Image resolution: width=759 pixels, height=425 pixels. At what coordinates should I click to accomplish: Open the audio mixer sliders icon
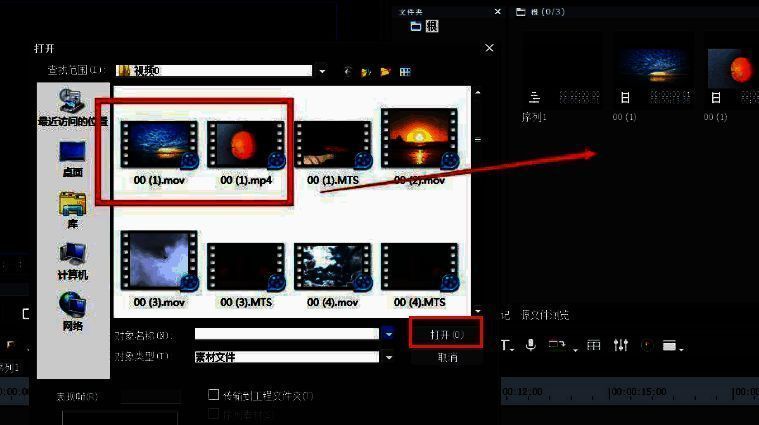click(621, 345)
